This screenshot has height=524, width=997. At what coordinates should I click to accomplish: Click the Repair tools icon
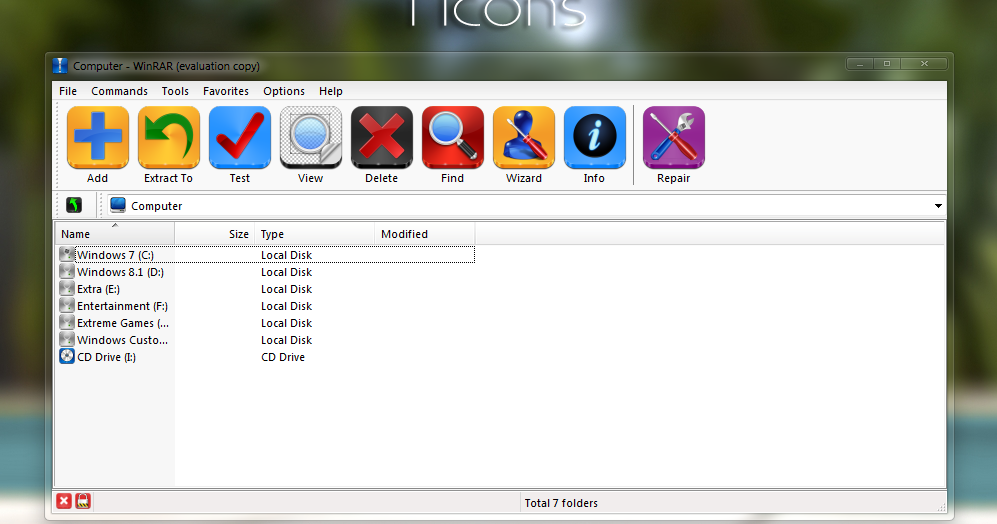tap(673, 137)
